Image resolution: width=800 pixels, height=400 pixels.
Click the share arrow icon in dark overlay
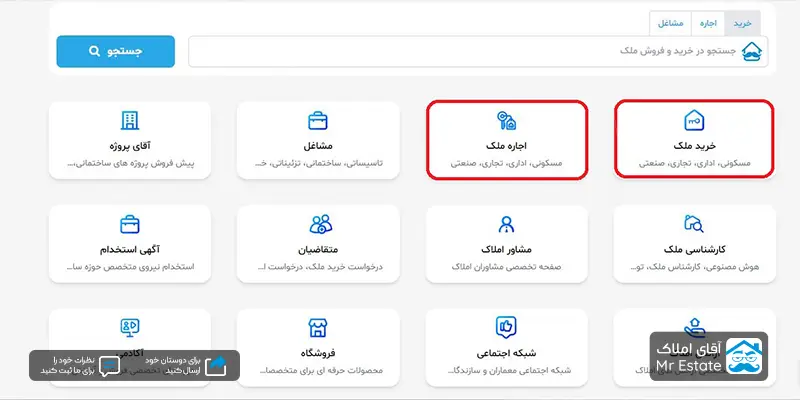[216, 364]
